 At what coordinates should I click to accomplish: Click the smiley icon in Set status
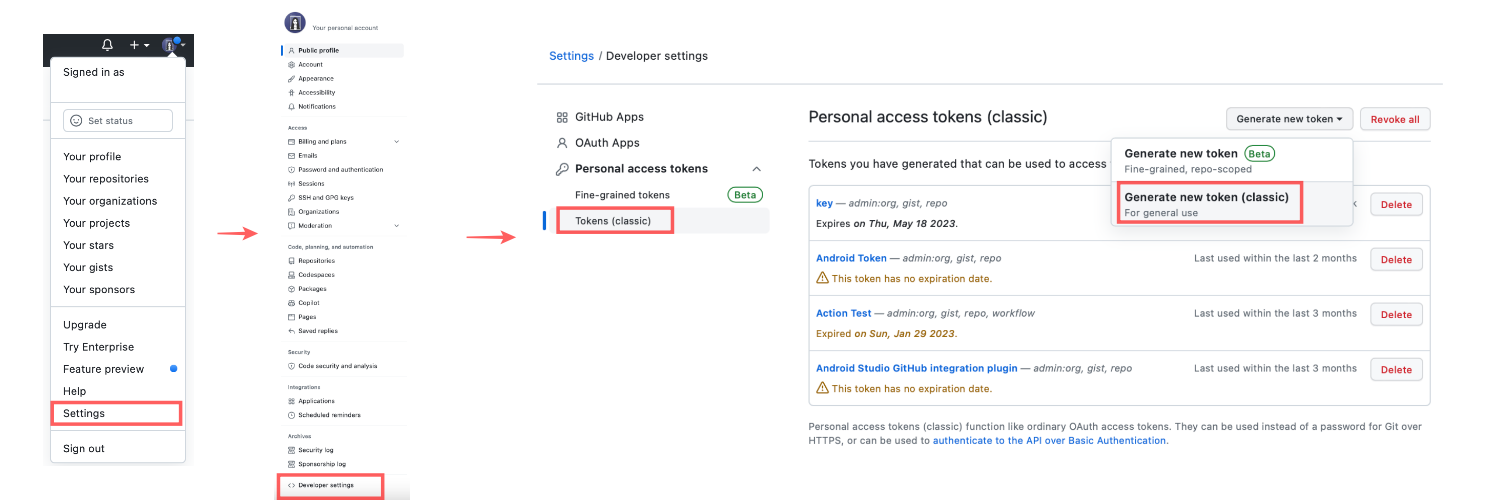point(76,121)
